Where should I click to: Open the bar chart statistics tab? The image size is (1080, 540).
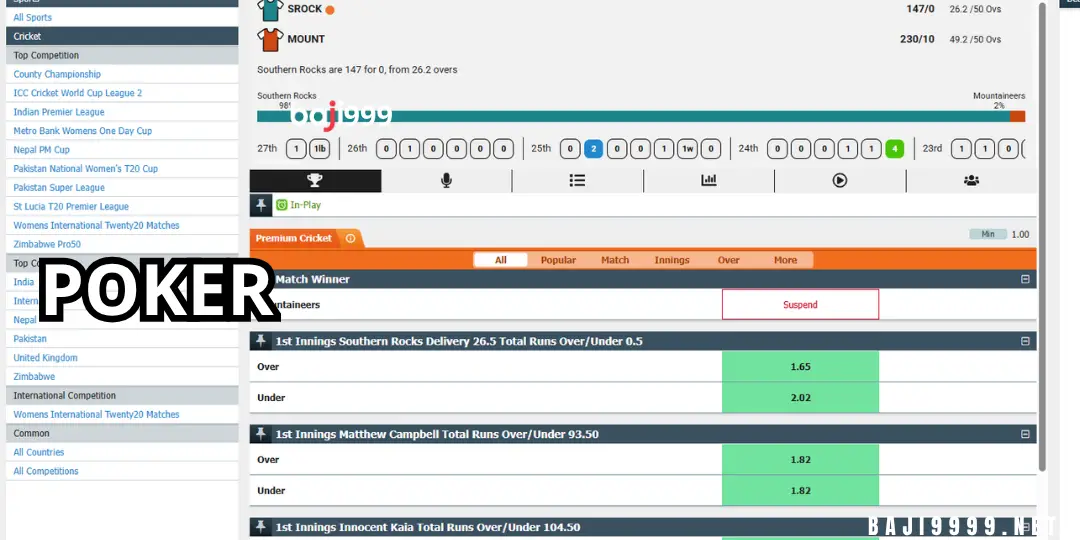(709, 180)
